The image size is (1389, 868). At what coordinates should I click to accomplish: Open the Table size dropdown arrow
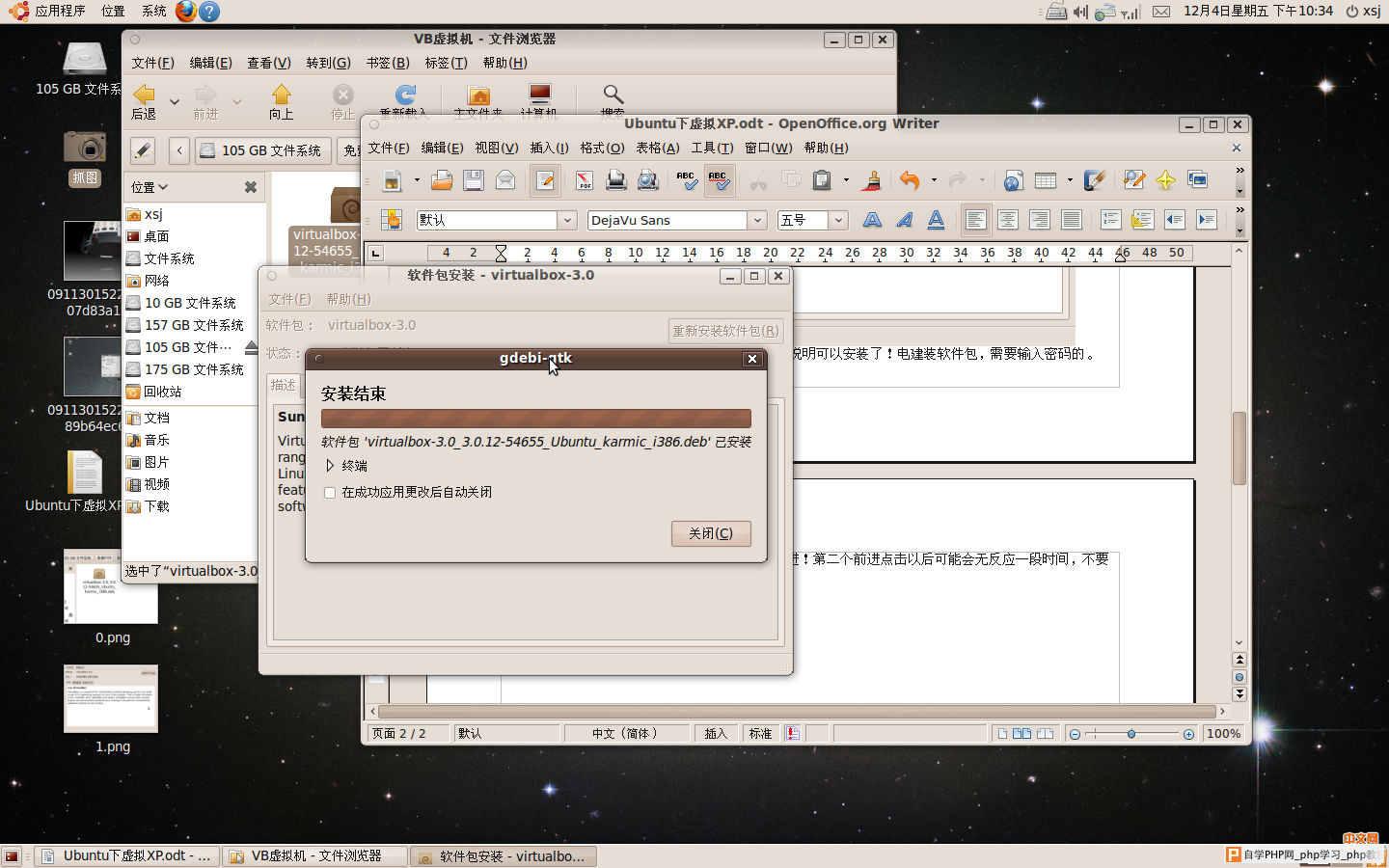pos(1070,180)
